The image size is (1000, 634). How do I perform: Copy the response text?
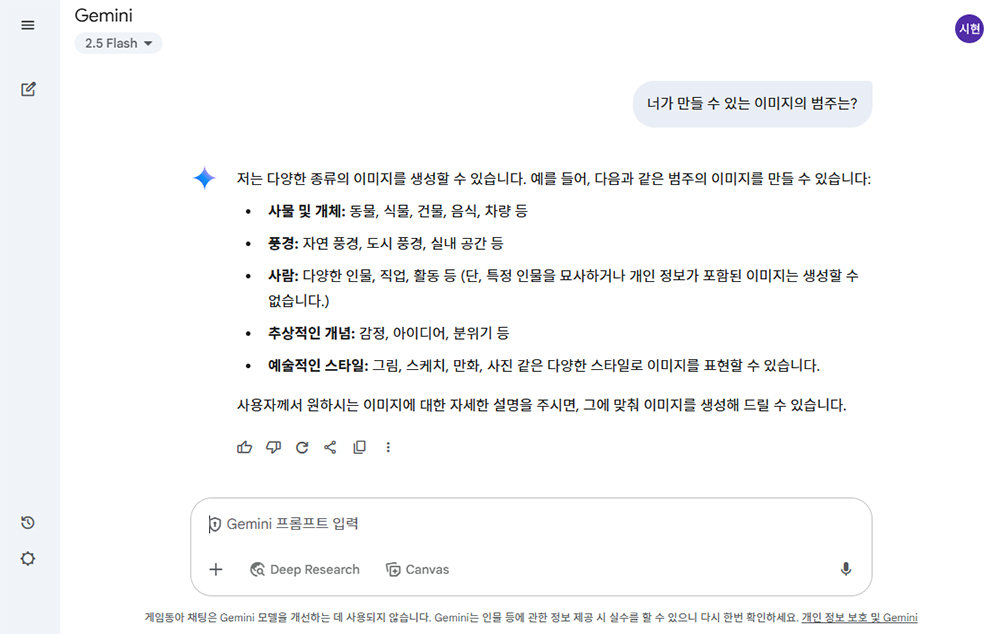point(359,447)
